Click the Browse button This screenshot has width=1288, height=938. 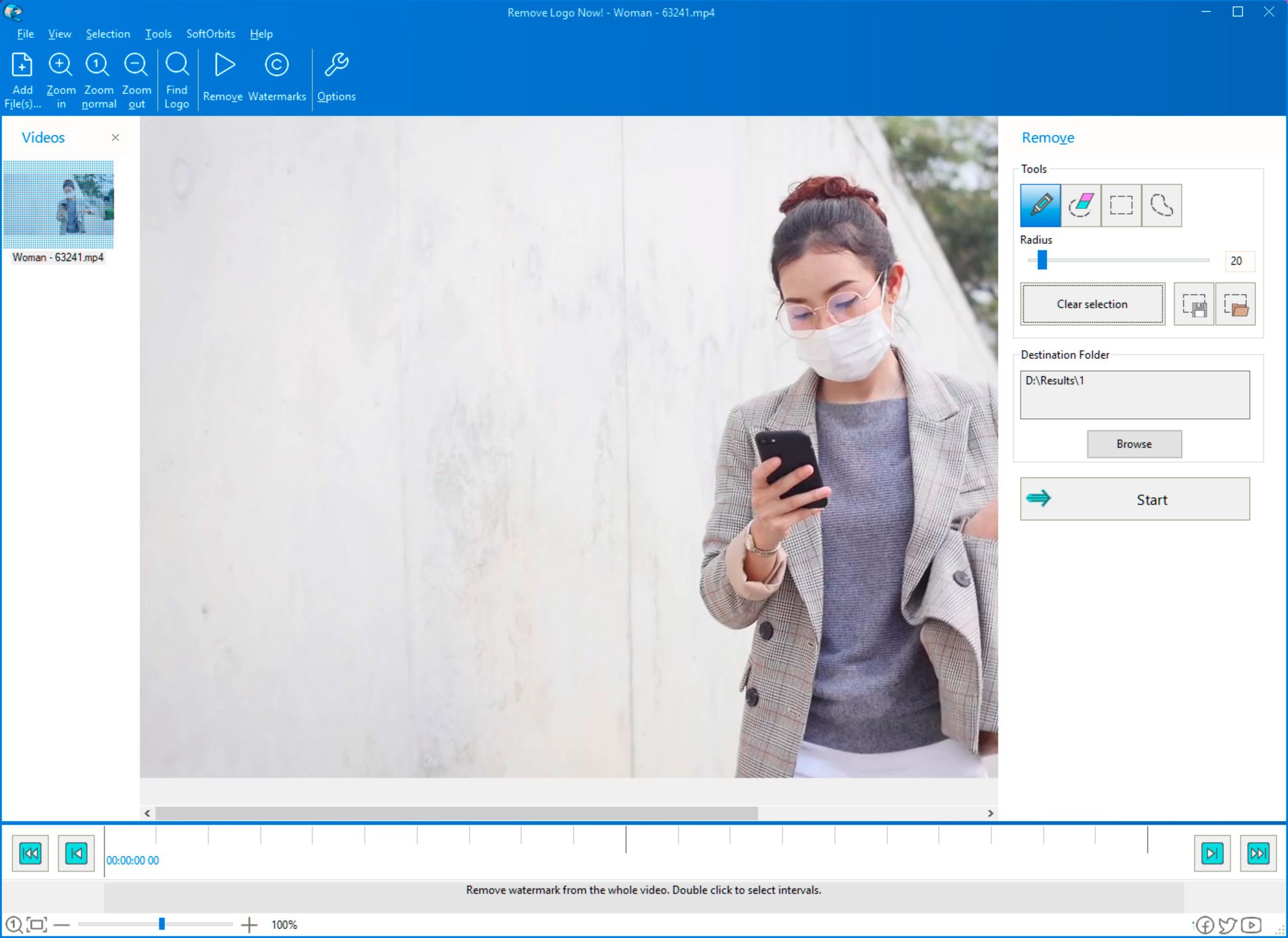click(1134, 444)
